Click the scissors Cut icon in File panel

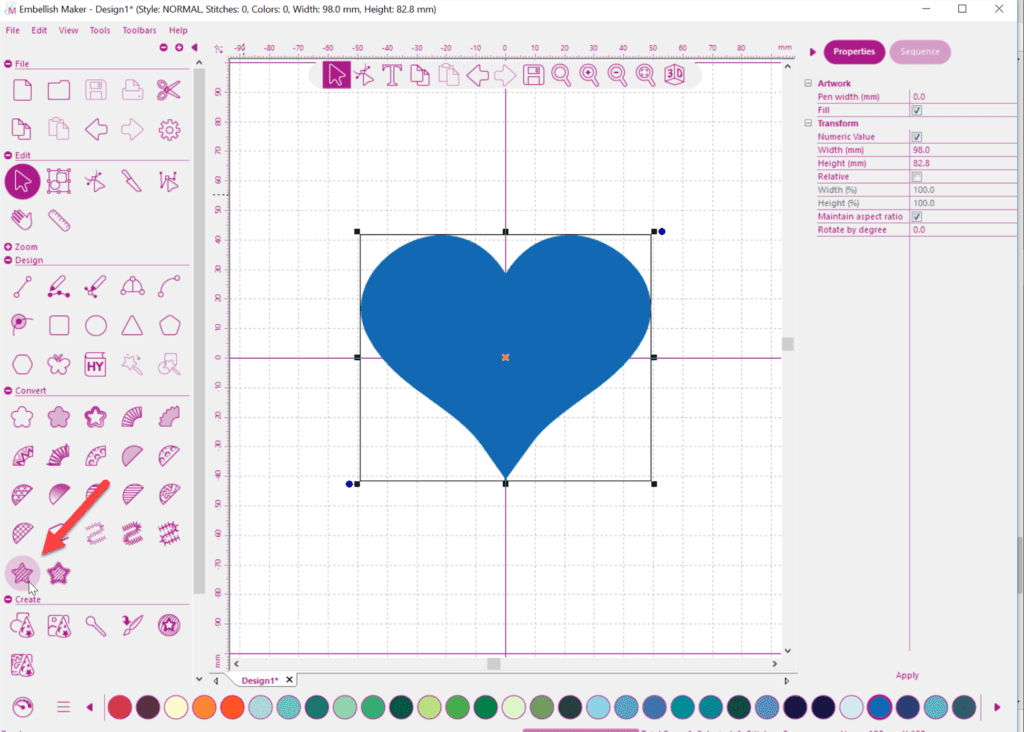coord(168,90)
